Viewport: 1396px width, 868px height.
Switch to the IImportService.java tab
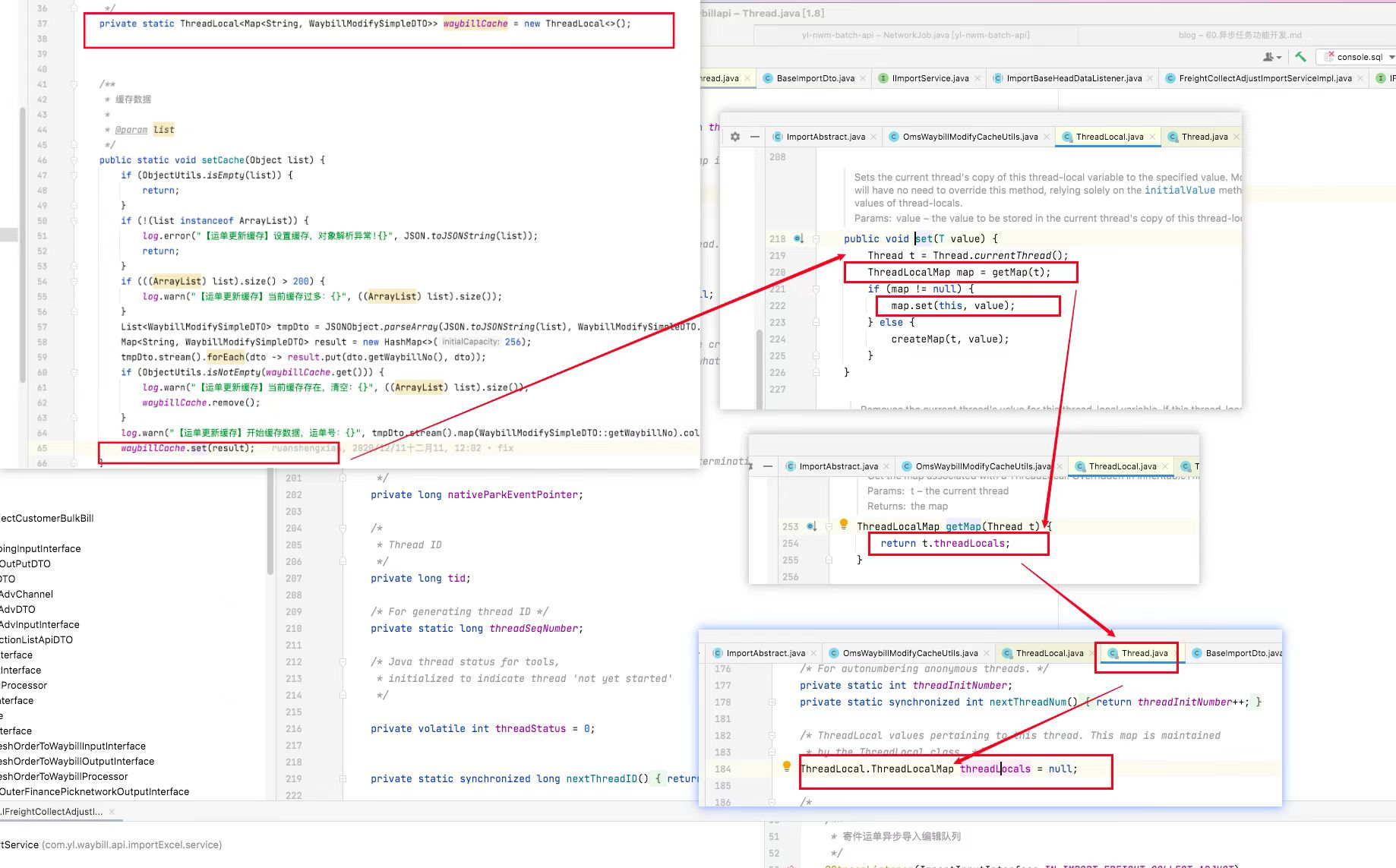click(x=930, y=78)
